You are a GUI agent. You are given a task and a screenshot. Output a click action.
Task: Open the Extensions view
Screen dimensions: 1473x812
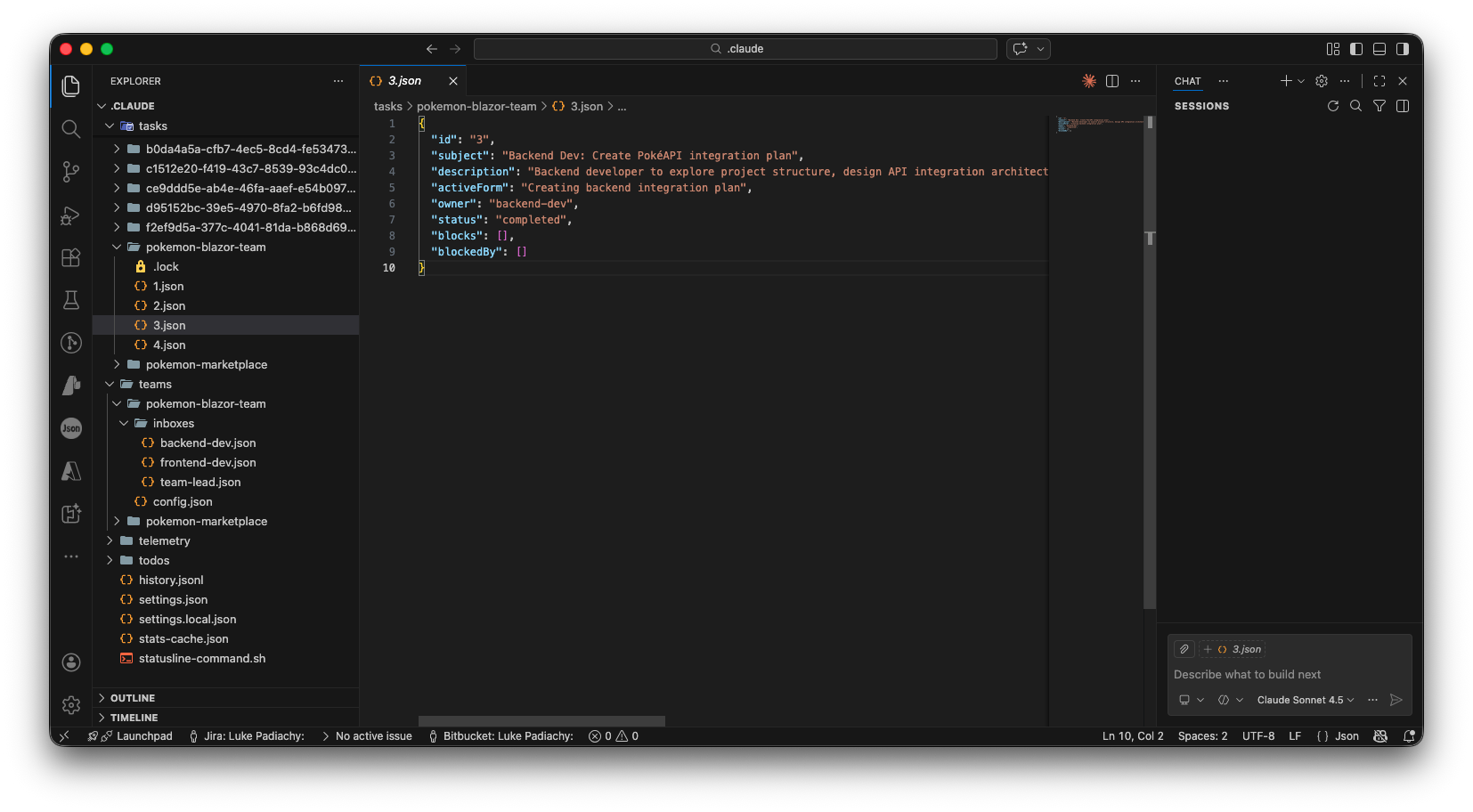click(71, 258)
